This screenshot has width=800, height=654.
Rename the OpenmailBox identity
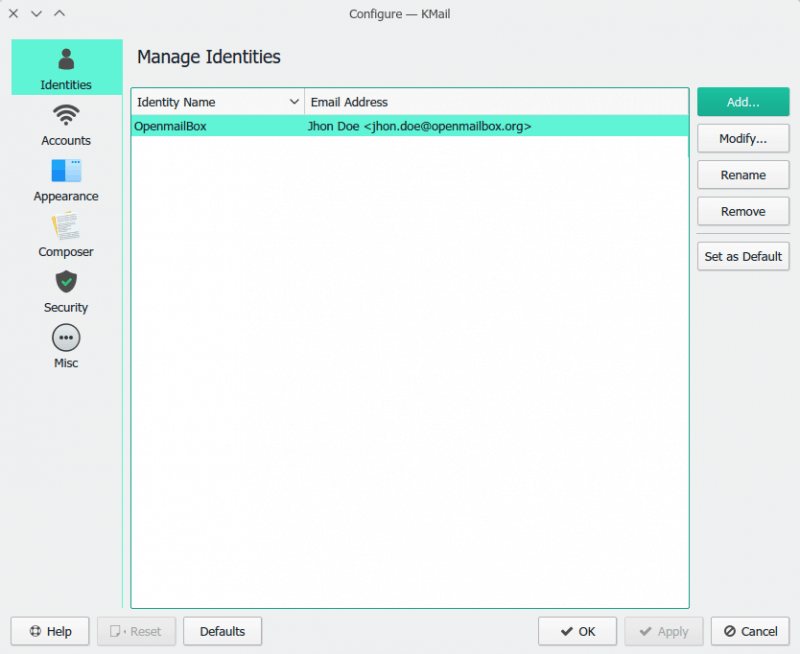743,174
